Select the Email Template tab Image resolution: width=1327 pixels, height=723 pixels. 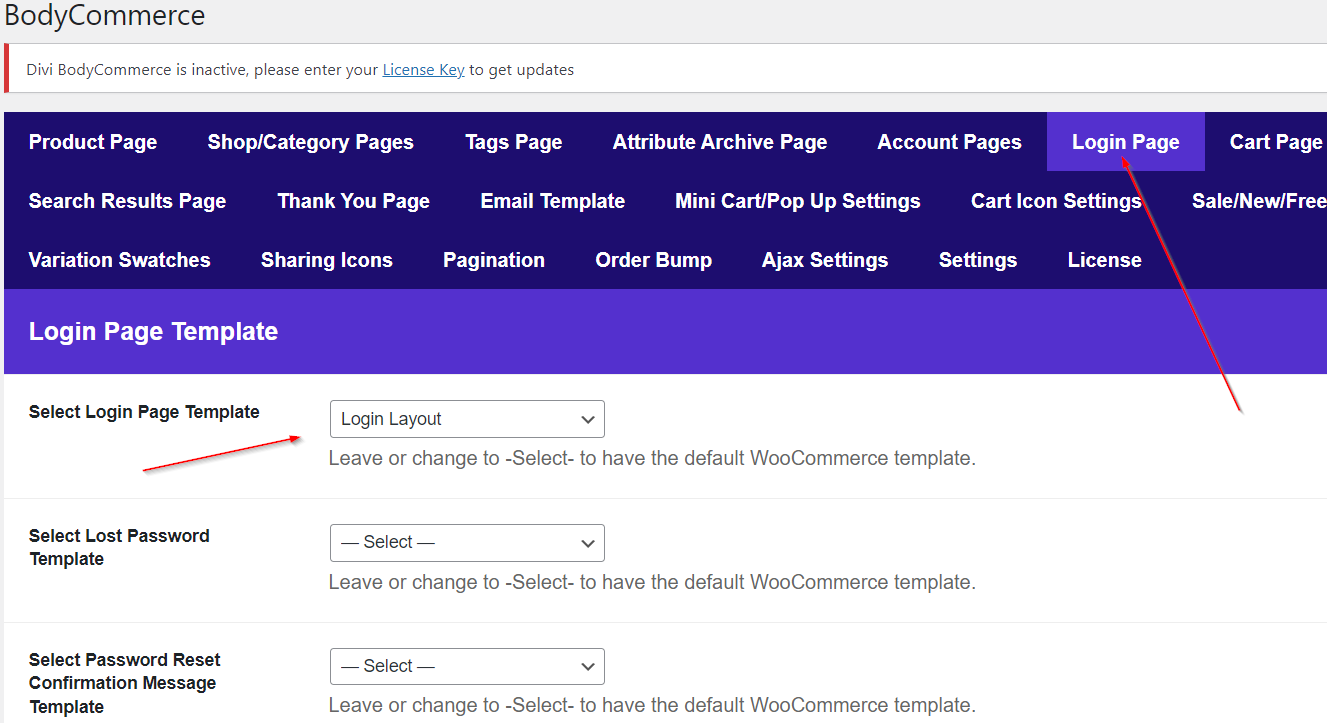(x=552, y=201)
